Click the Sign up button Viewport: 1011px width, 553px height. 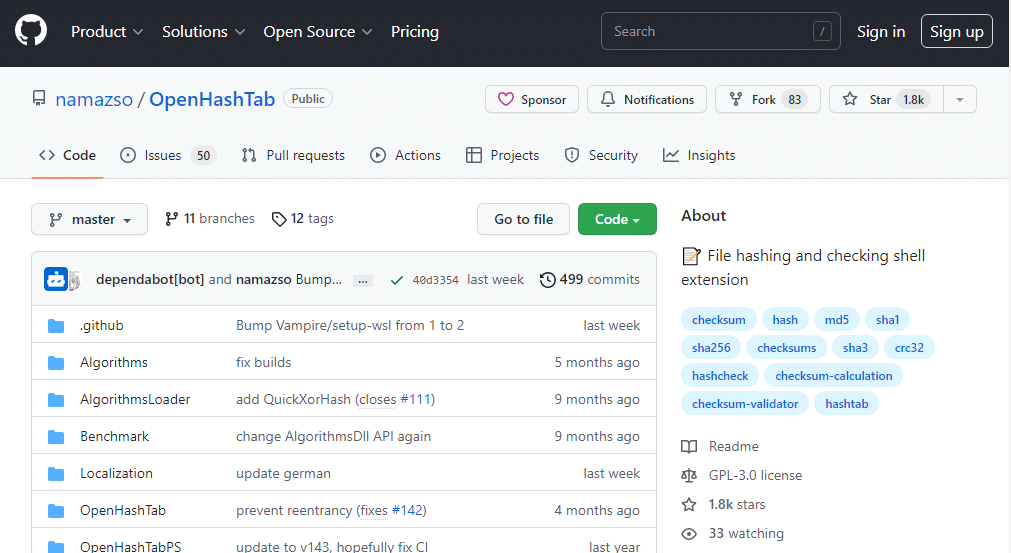[956, 32]
